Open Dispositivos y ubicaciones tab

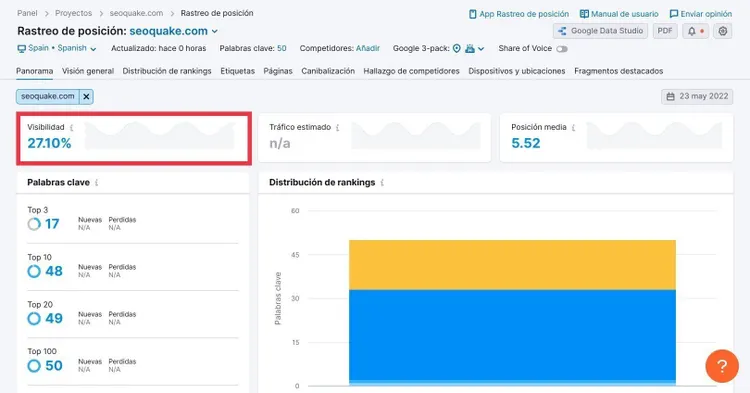tap(517, 71)
